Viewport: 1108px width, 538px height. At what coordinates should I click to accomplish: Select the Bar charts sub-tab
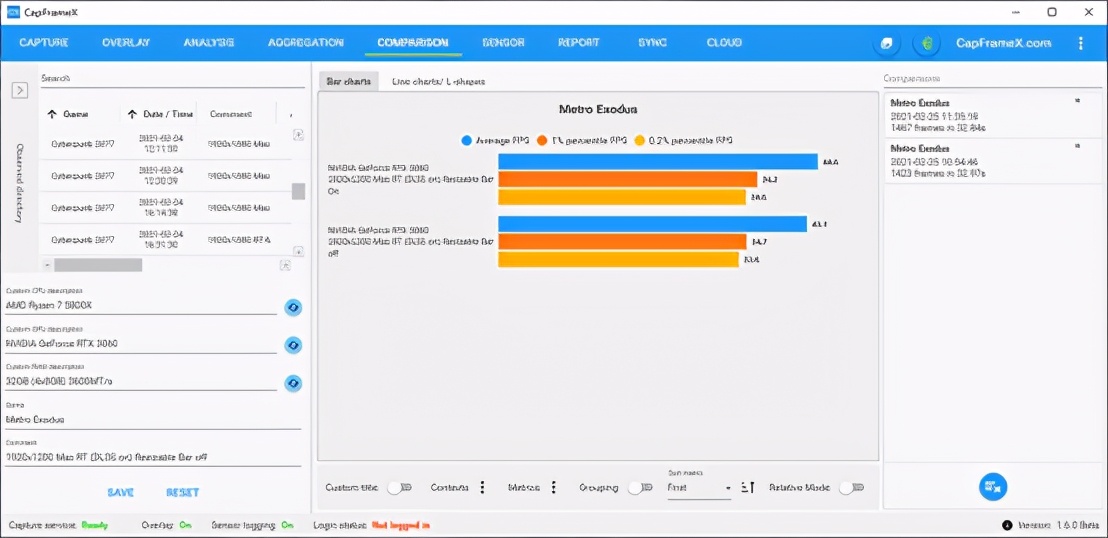coord(348,81)
